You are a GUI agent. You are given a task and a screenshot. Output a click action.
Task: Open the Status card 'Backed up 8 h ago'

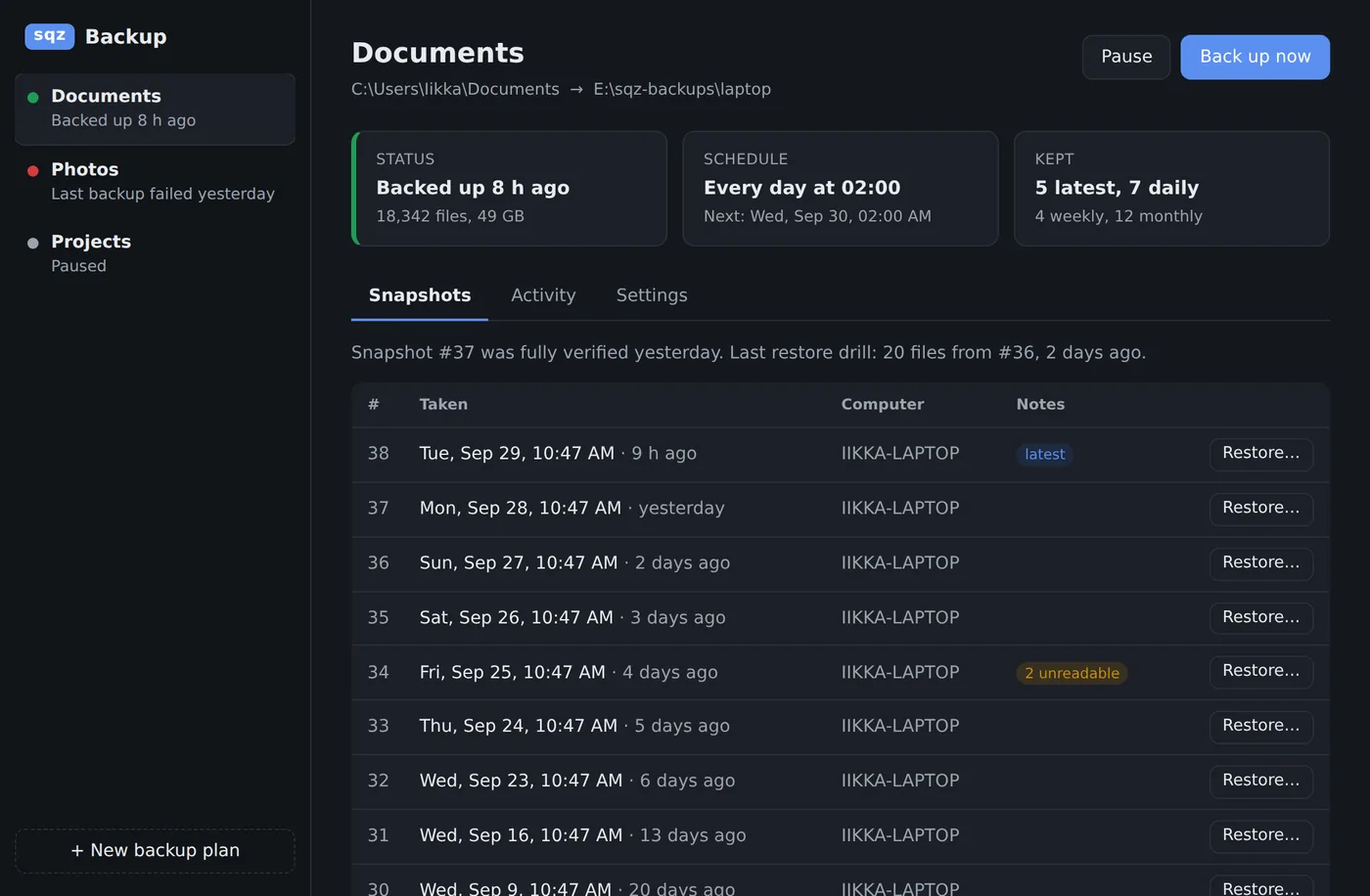[509, 189]
